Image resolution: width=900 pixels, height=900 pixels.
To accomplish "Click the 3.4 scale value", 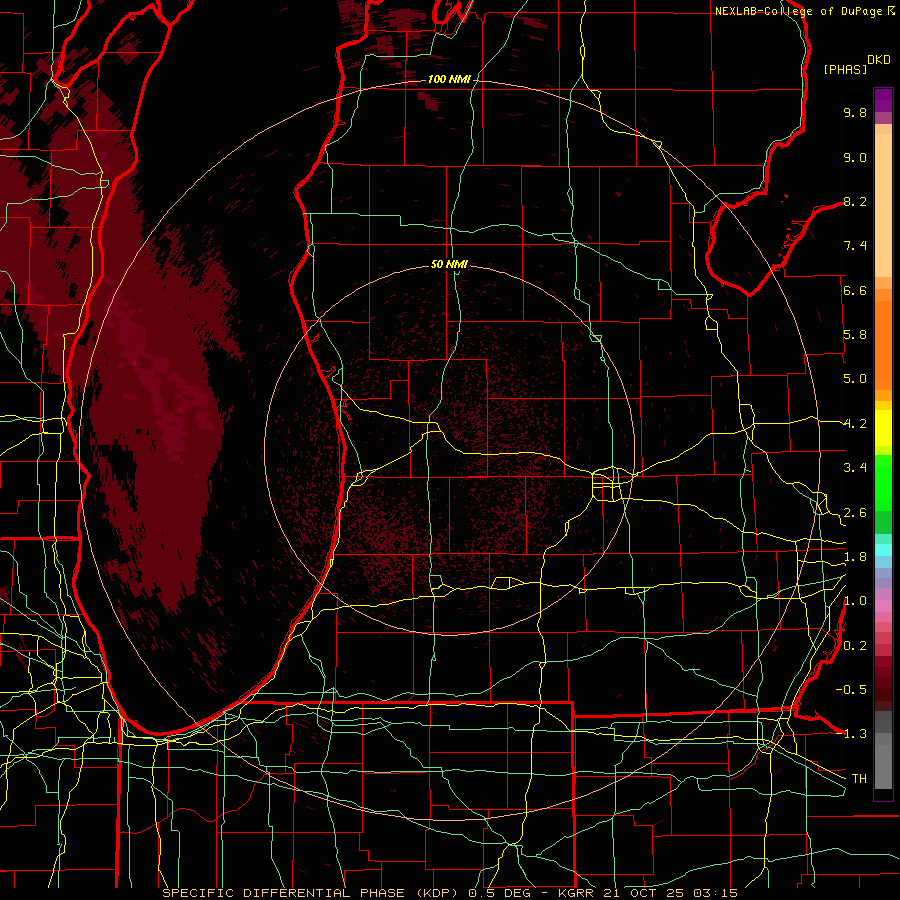I will tap(855, 468).
